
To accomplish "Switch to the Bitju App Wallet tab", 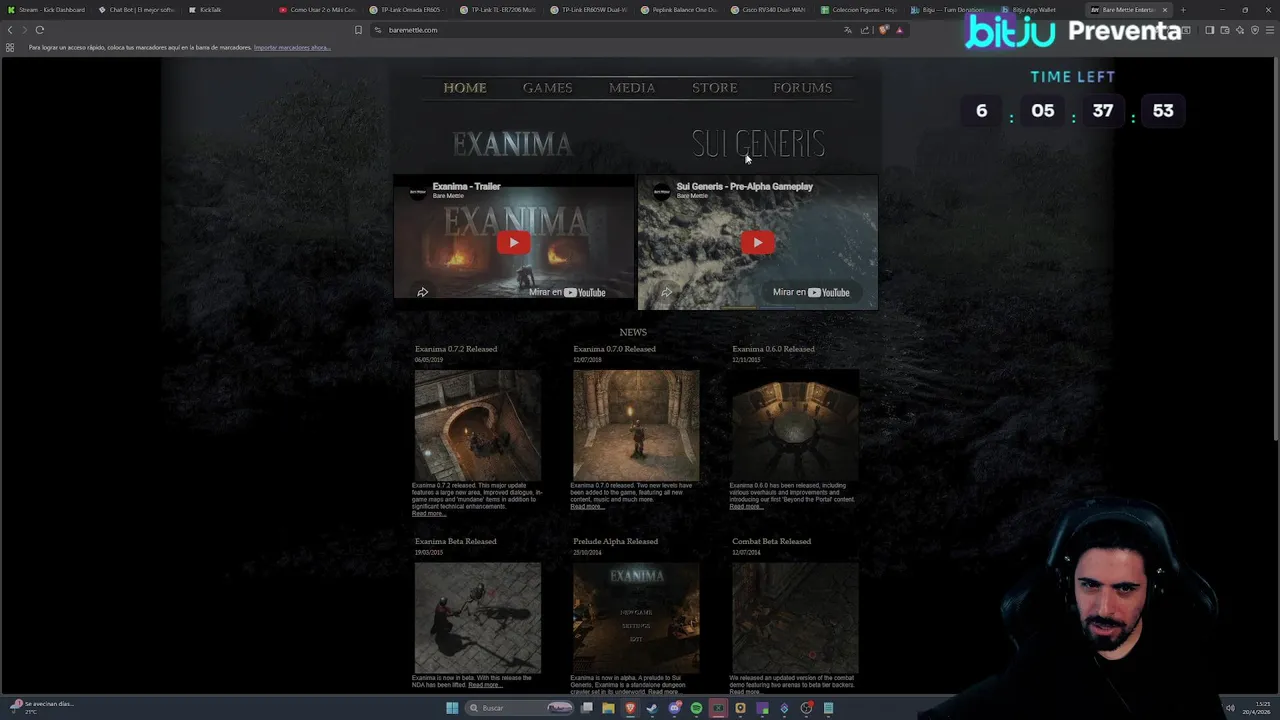I will 1034,10.
